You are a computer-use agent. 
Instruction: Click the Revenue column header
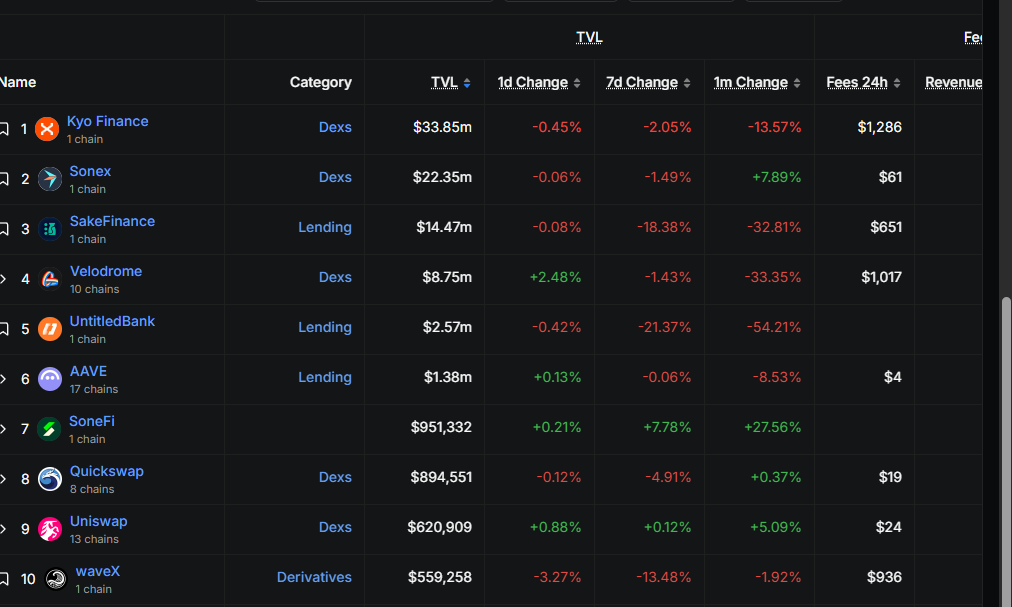pyautogui.click(x=953, y=83)
